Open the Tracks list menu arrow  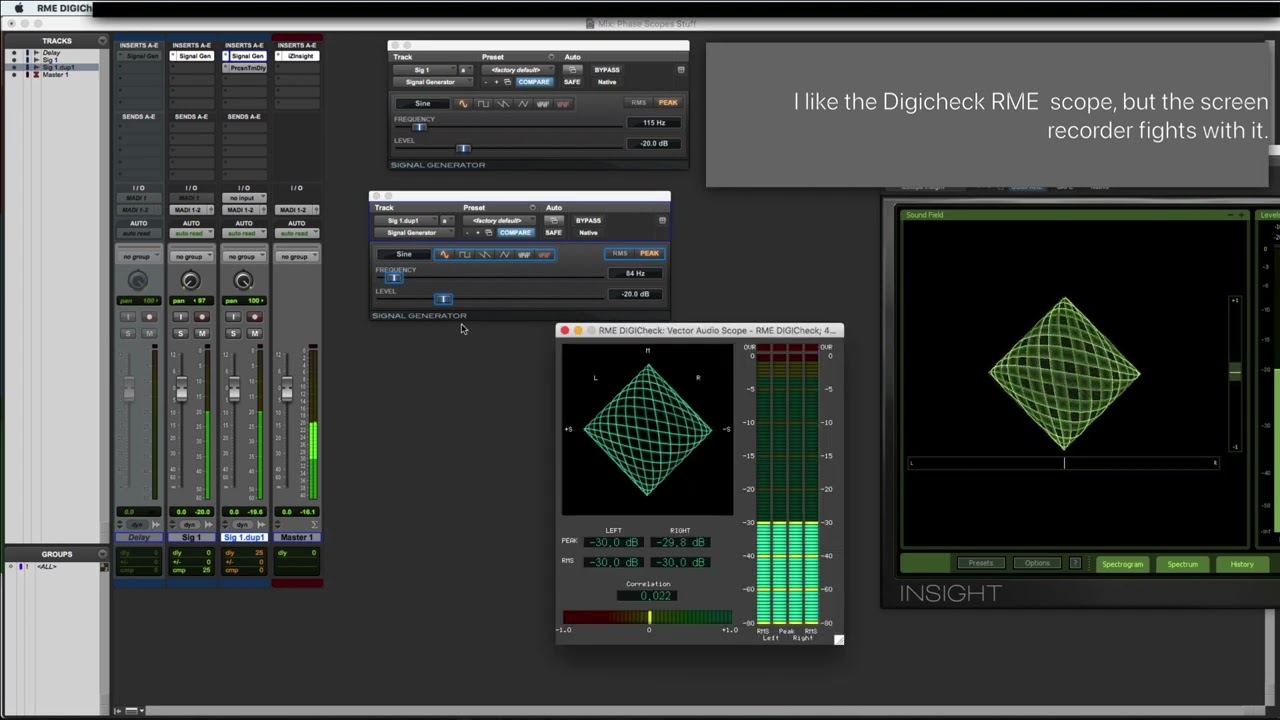(102, 41)
